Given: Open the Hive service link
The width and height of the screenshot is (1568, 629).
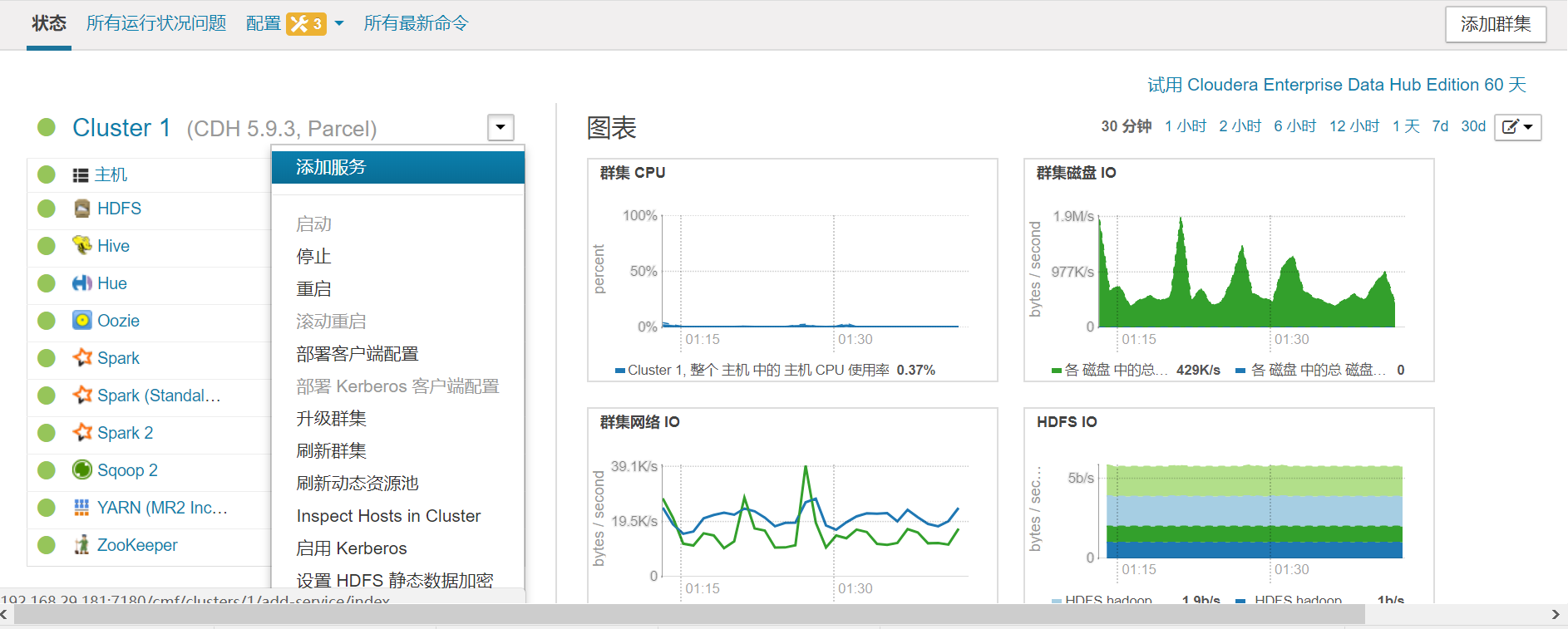Looking at the screenshot, I should point(113,246).
